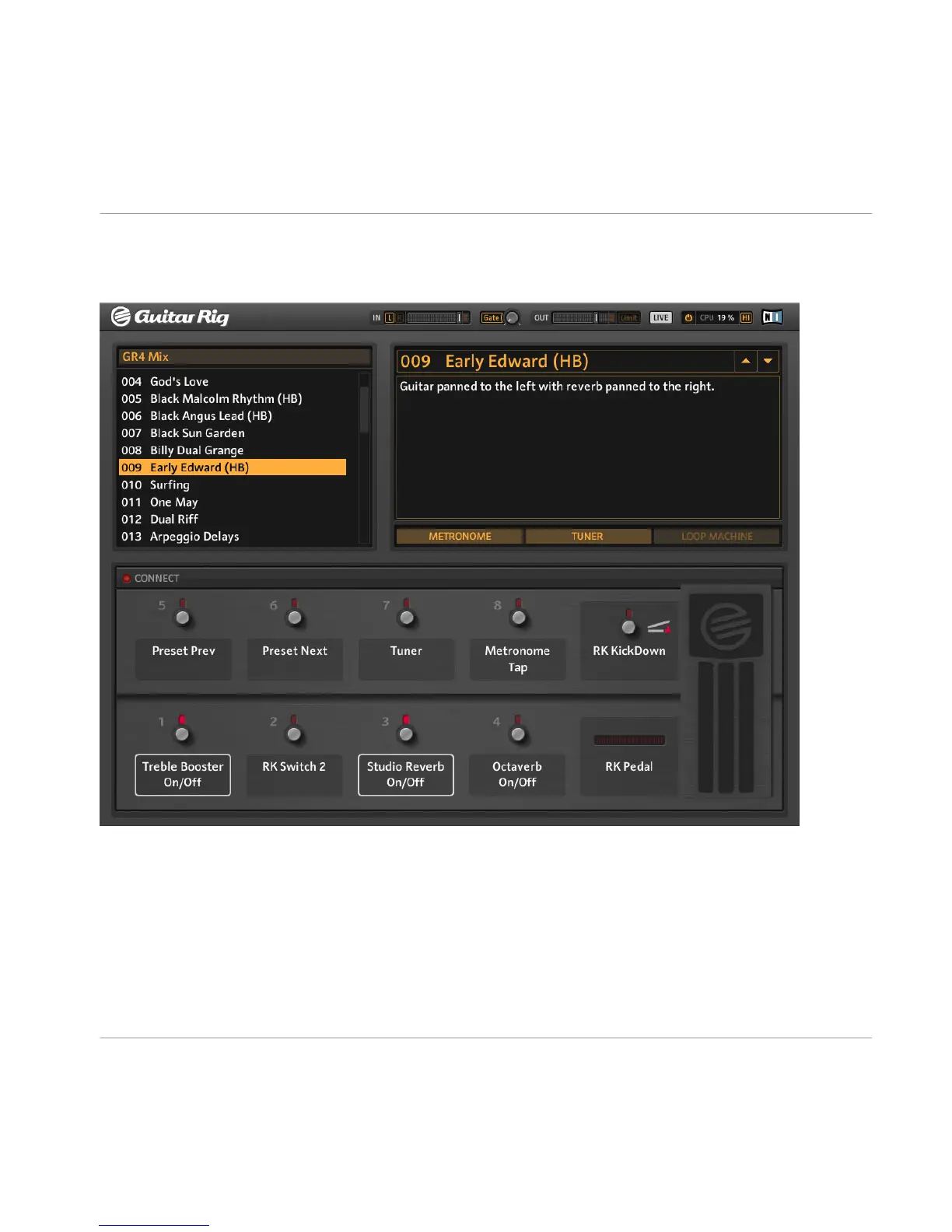The height and width of the screenshot is (1232, 952).
Task: Click the Native Instruments NI logo
Action: pos(772,317)
